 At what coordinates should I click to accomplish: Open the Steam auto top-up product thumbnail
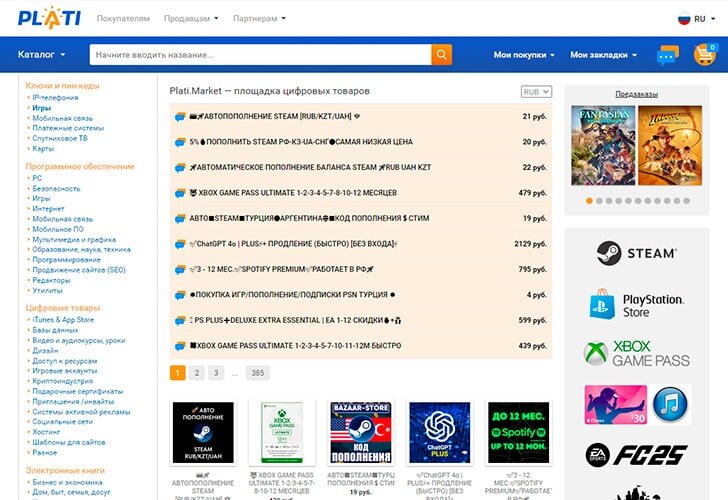pyautogui.click(x=203, y=433)
